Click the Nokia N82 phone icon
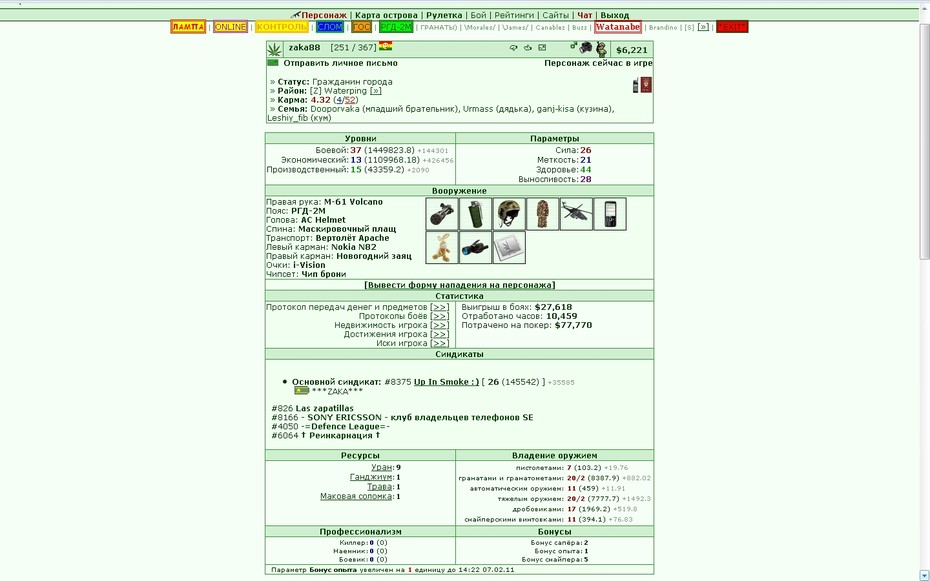The height and width of the screenshot is (581, 930). (610, 214)
